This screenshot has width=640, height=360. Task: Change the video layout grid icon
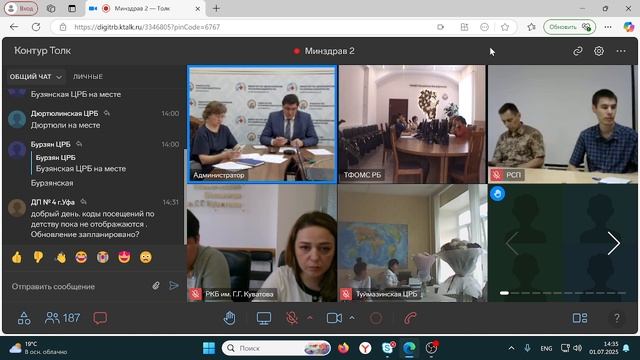point(580,318)
